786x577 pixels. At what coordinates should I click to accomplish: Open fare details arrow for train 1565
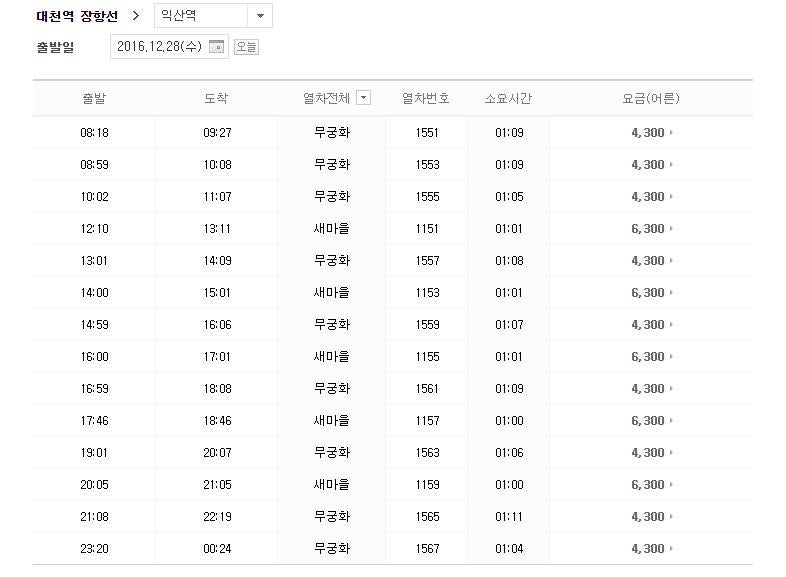pyautogui.click(x=671, y=517)
